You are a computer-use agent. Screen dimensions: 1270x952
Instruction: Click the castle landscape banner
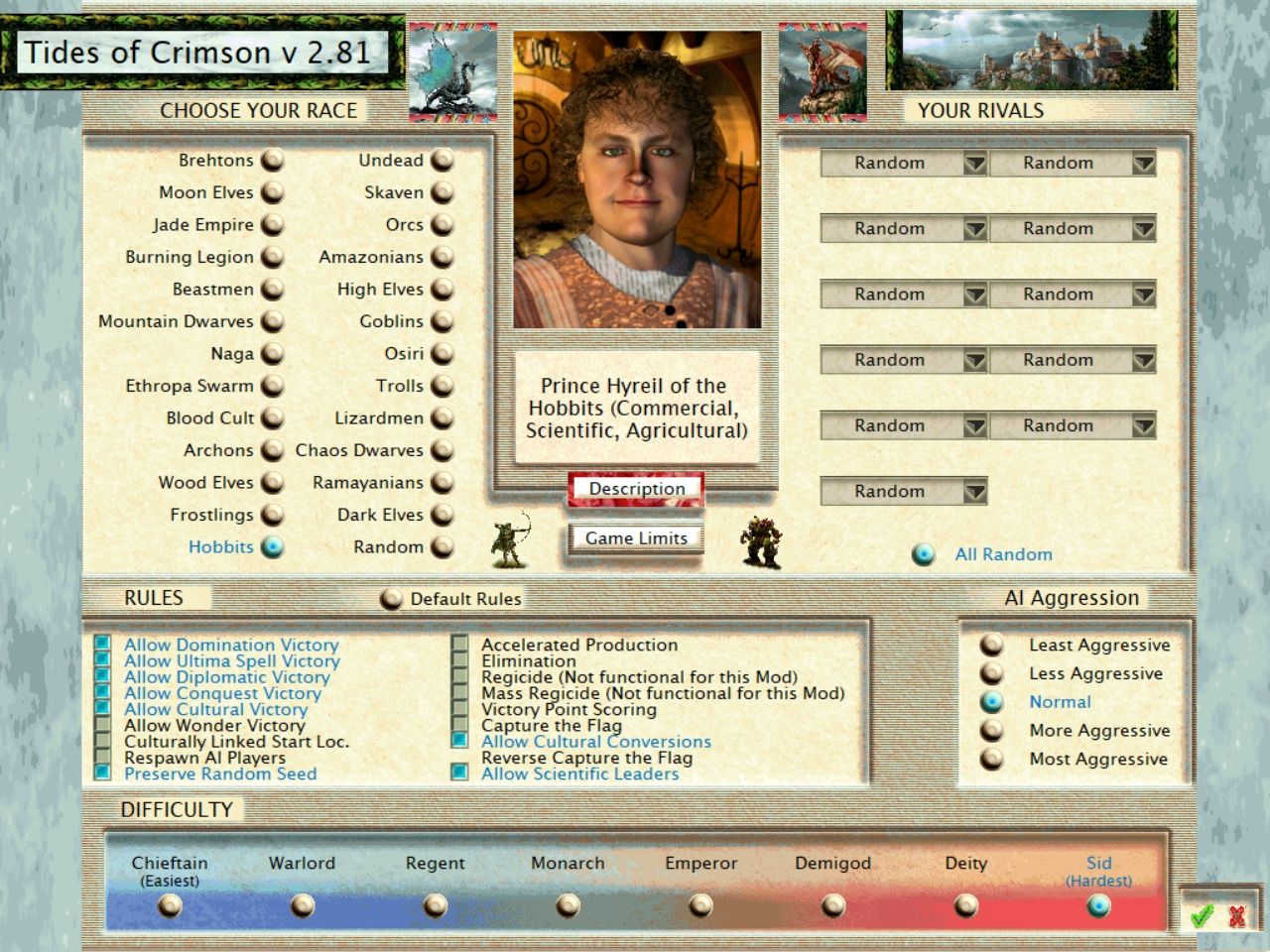(x=1032, y=52)
